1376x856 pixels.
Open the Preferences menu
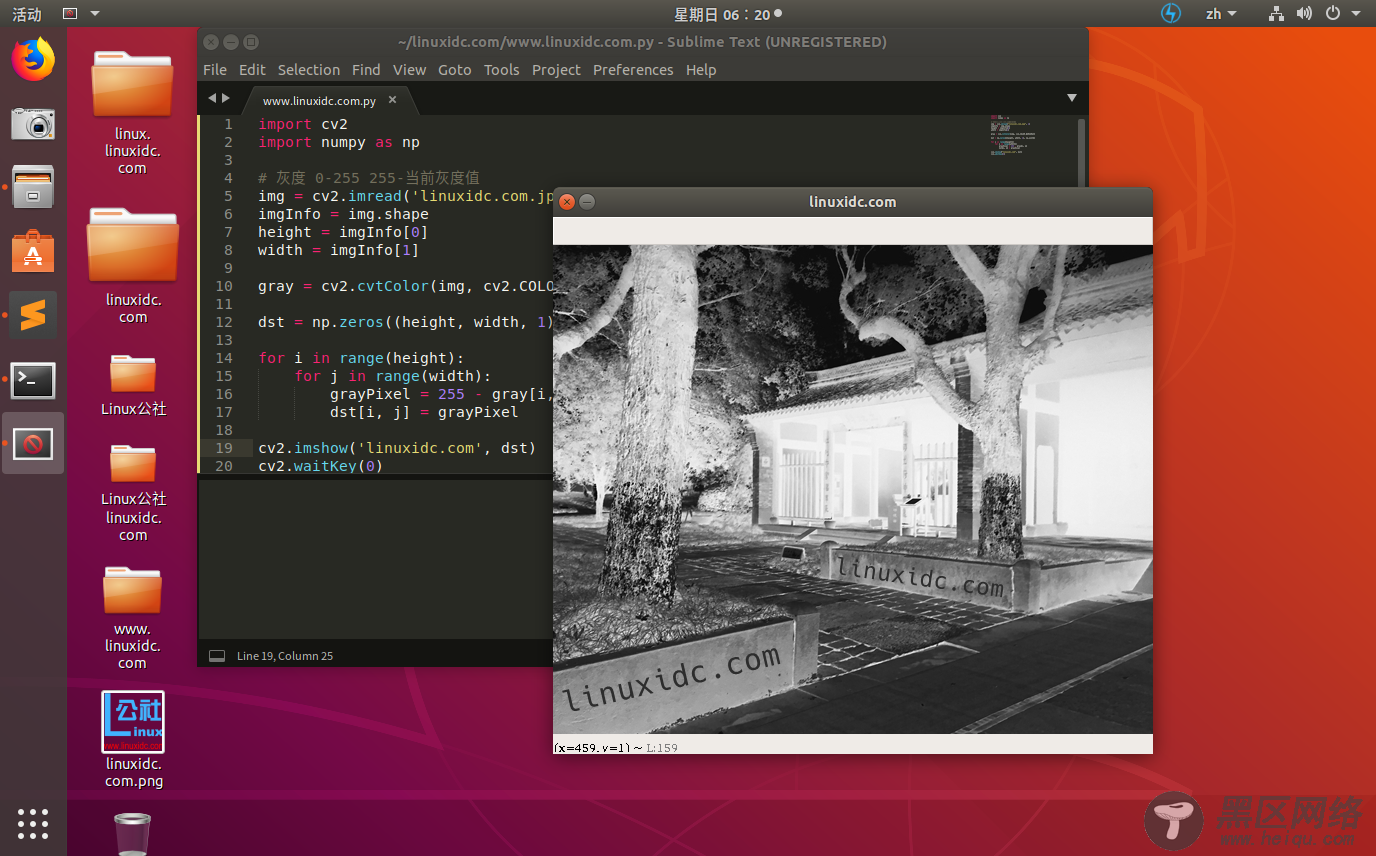[633, 70]
